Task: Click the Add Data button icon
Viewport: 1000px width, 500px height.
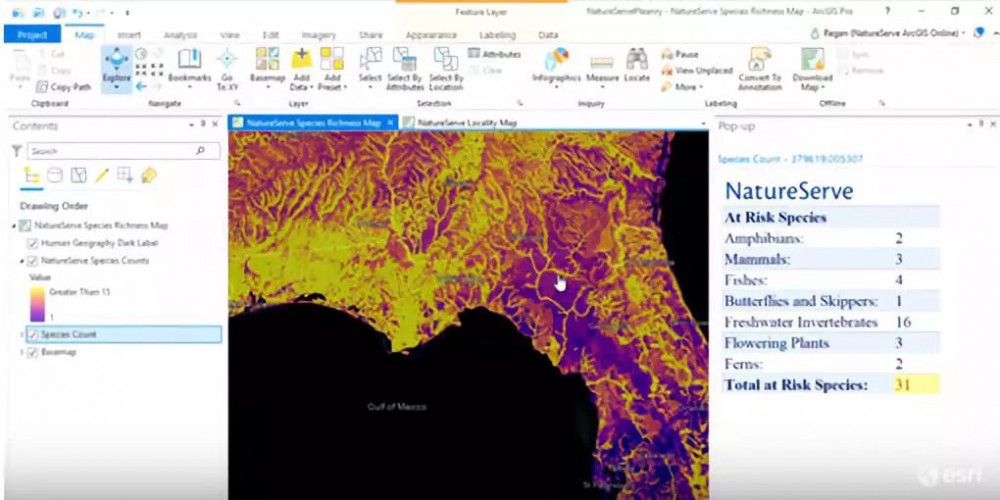Action: [301, 59]
